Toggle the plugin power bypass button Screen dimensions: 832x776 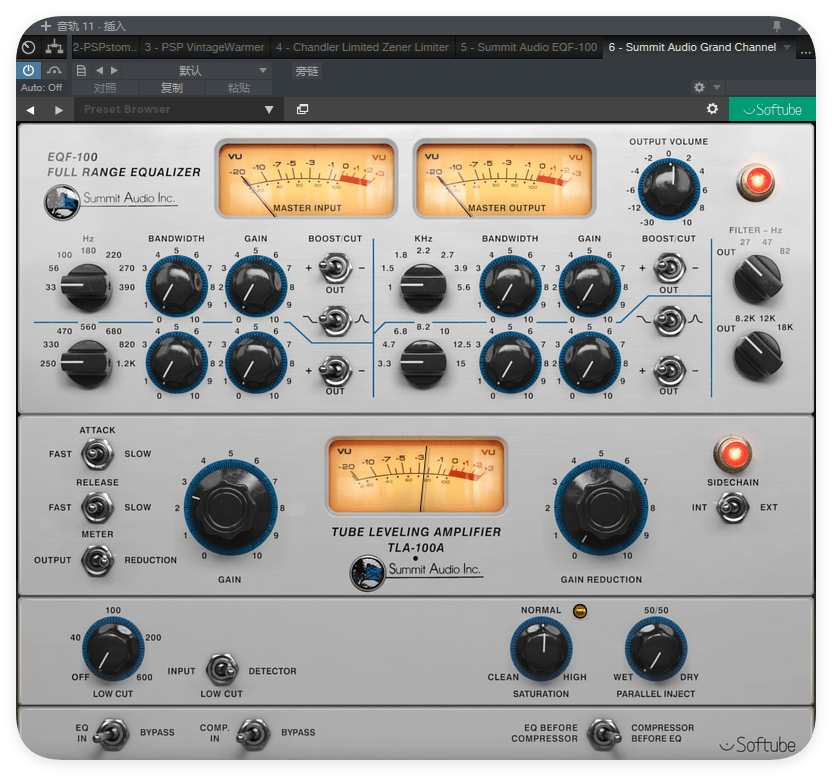click(x=28, y=70)
